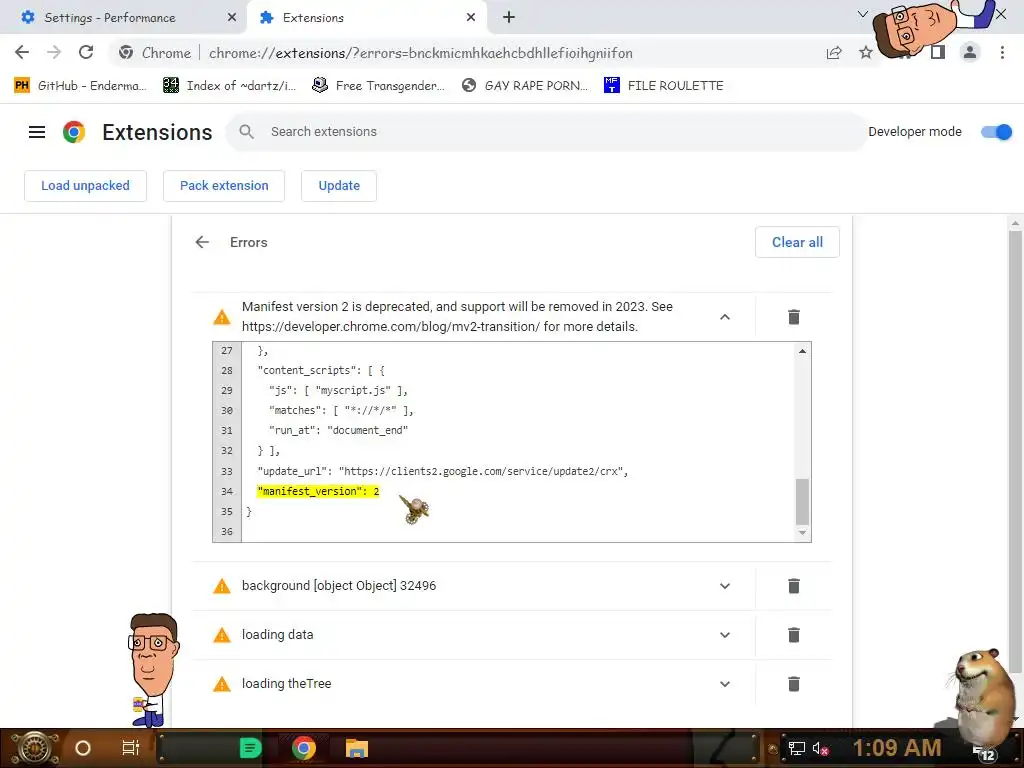Click browser Forward navigation arrow
The image size is (1024, 768).
coord(54,52)
